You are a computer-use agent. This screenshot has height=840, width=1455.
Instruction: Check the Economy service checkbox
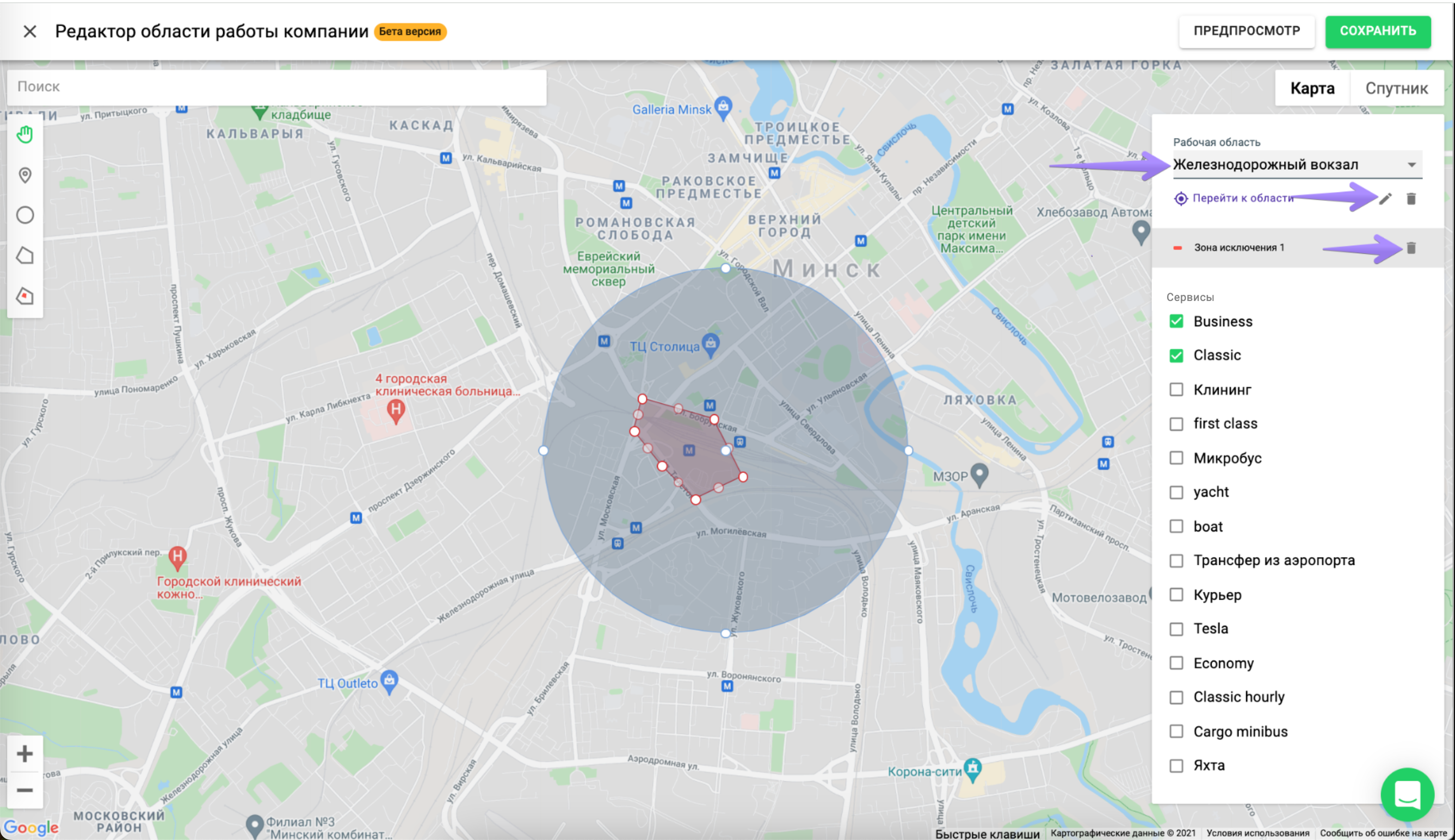(x=1176, y=663)
